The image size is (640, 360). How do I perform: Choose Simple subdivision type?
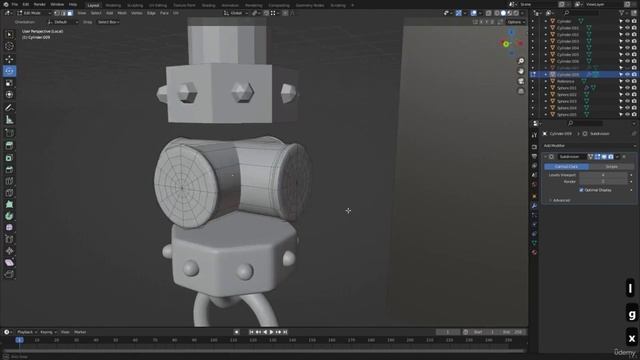tap(611, 167)
